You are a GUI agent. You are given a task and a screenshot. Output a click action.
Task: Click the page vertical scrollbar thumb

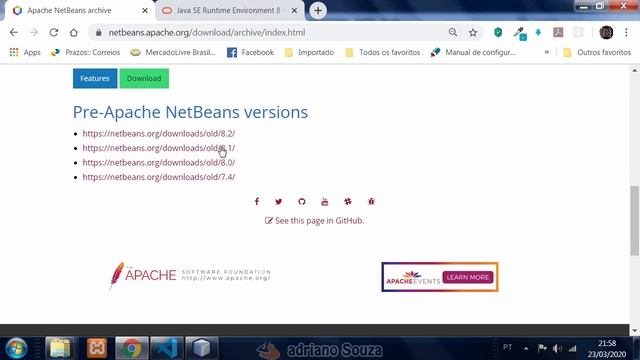point(634,220)
